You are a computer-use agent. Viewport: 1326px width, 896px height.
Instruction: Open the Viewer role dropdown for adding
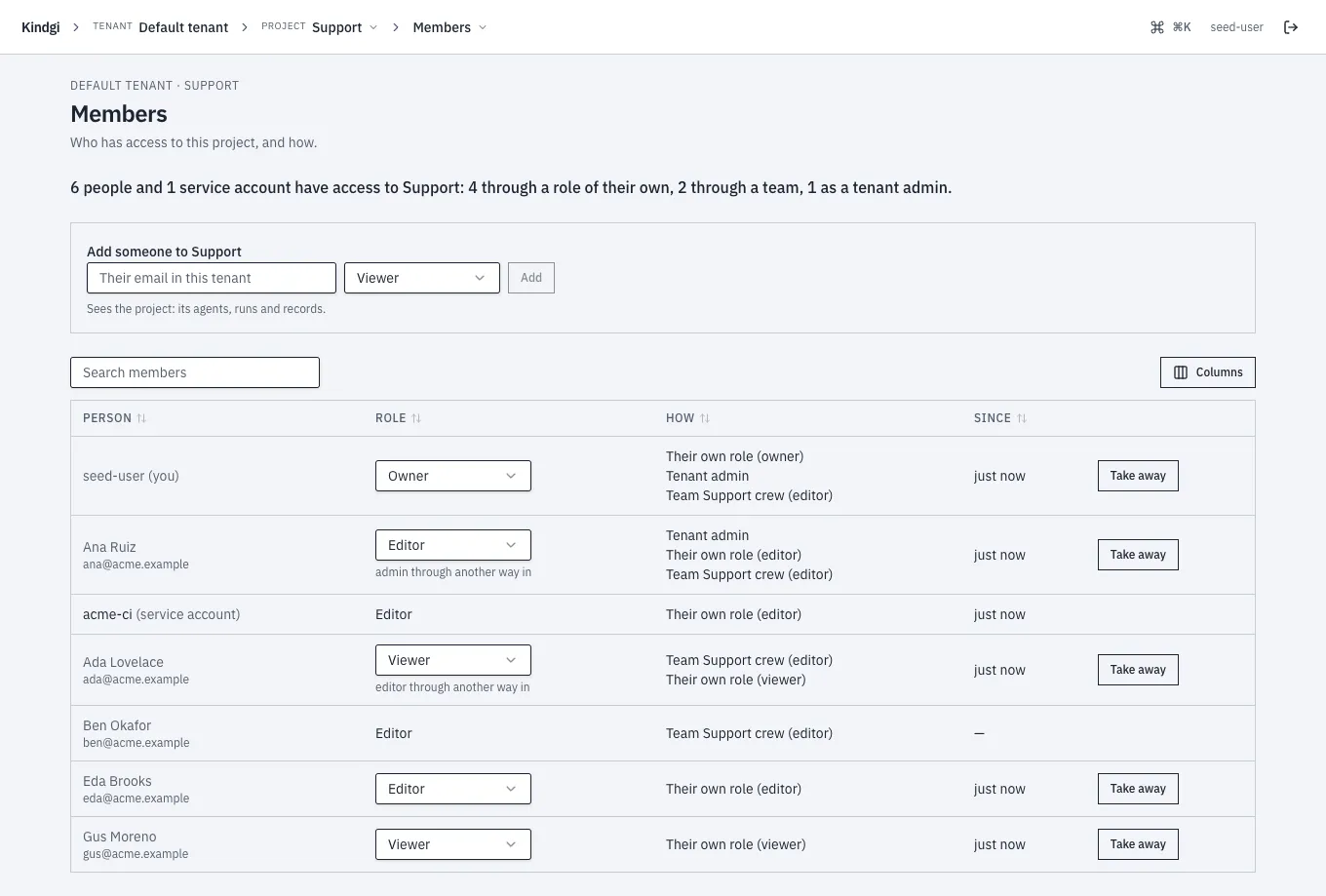point(422,278)
